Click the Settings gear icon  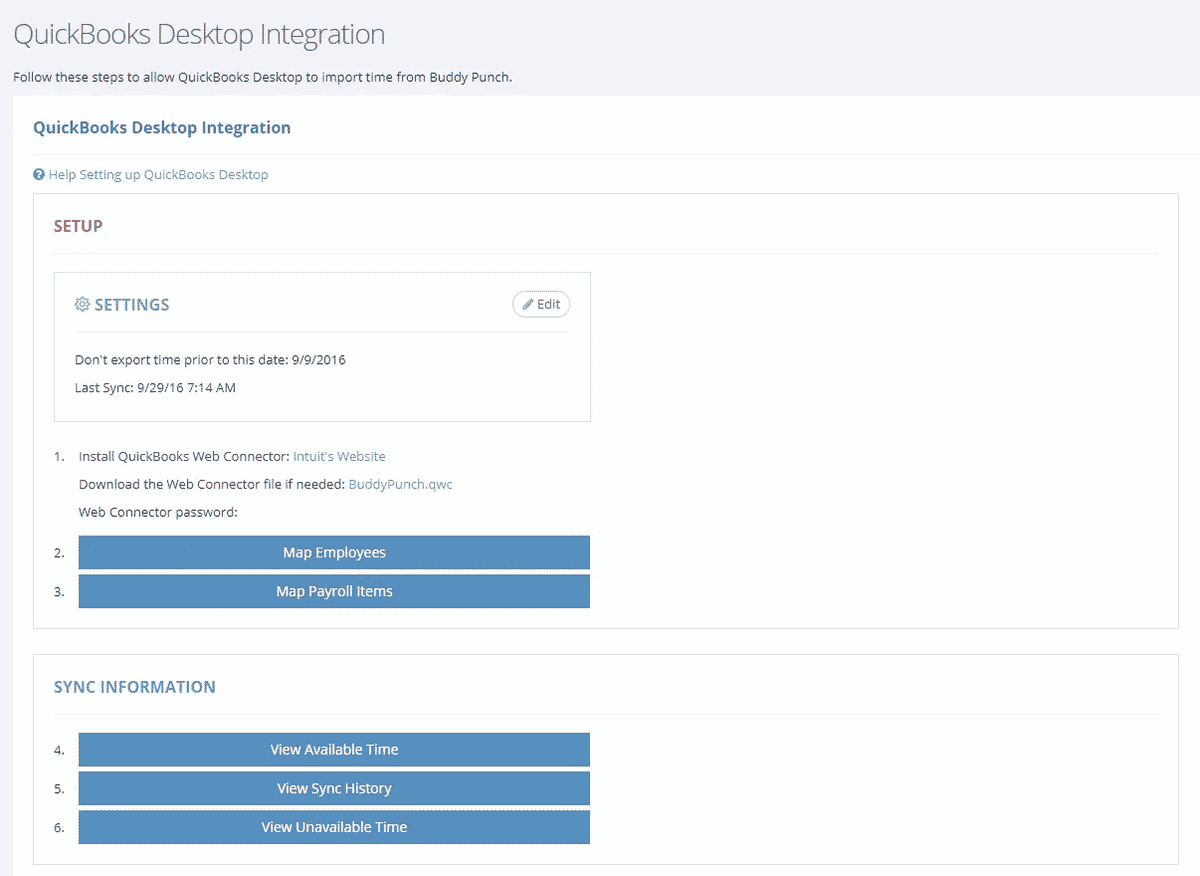pos(82,304)
